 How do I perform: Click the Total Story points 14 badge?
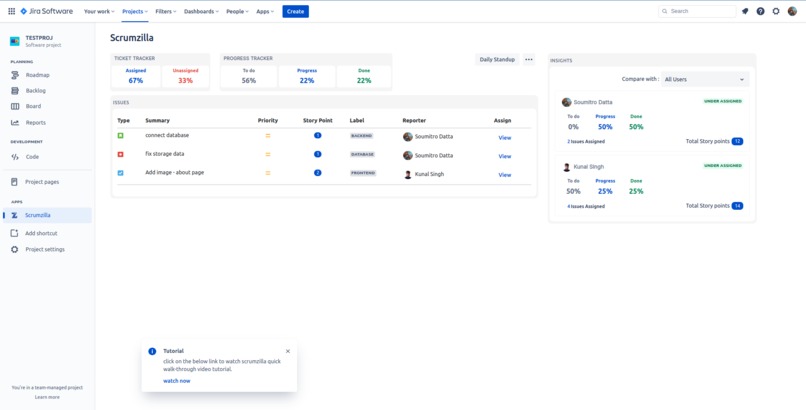737,206
